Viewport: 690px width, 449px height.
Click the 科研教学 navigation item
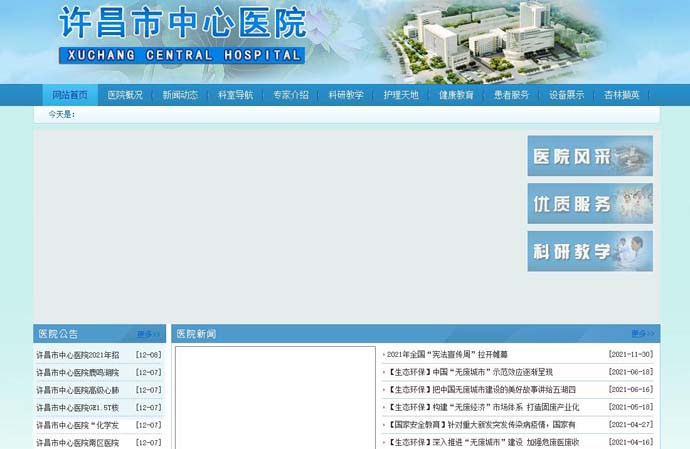coord(346,95)
